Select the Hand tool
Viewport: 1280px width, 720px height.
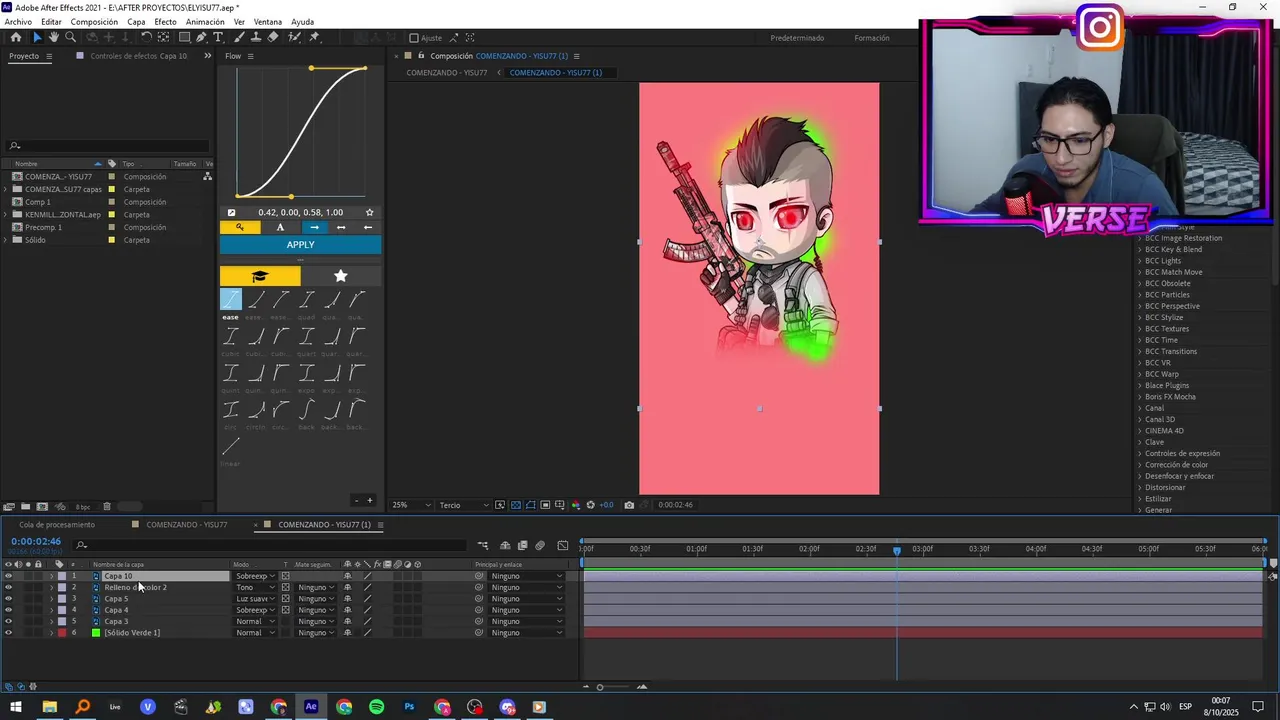[x=54, y=37]
